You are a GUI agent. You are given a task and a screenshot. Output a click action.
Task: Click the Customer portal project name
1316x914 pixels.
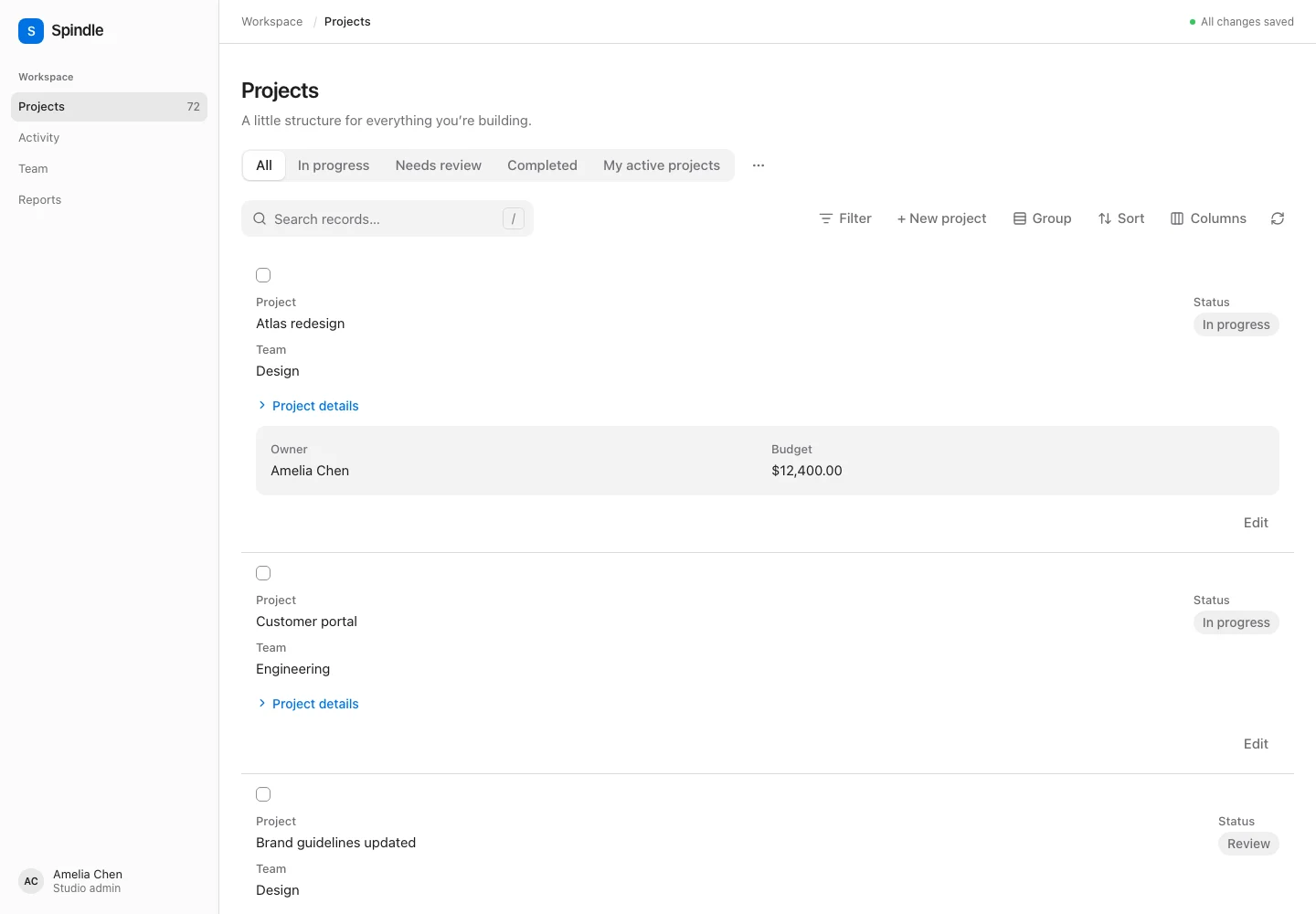click(306, 622)
